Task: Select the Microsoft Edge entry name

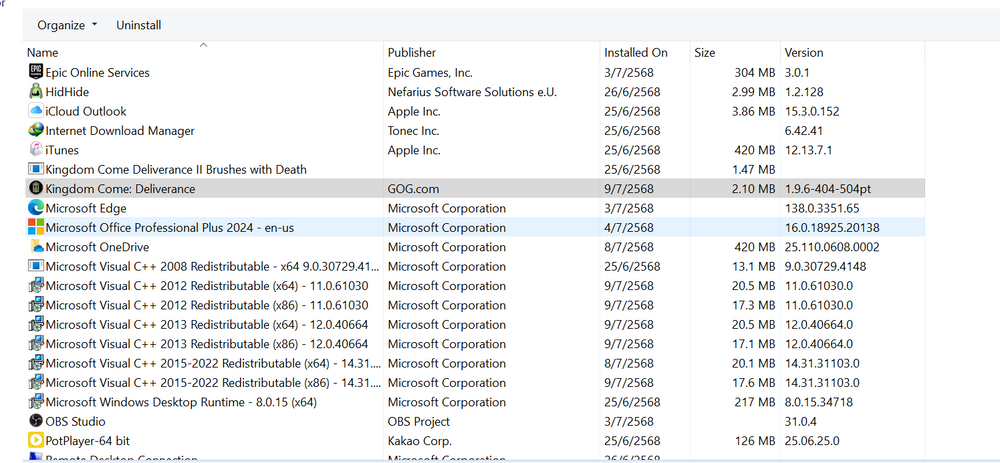Action: pyautogui.click(x=86, y=209)
